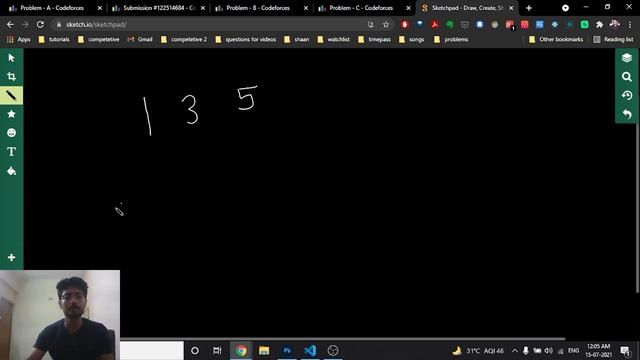640x360 pixels.
Task: Open Photoshop from taskbar
Action: point(287,350)
